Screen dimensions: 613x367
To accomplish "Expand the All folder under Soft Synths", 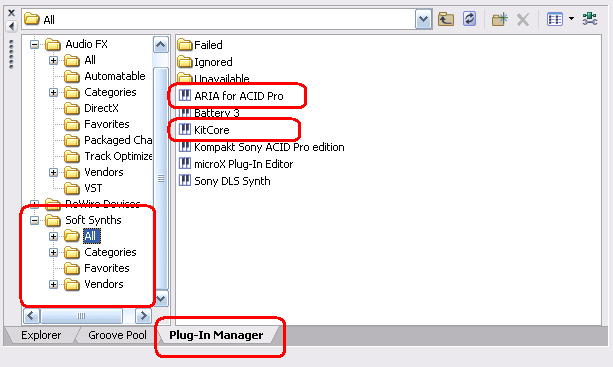I will click(x=53, y=236).
